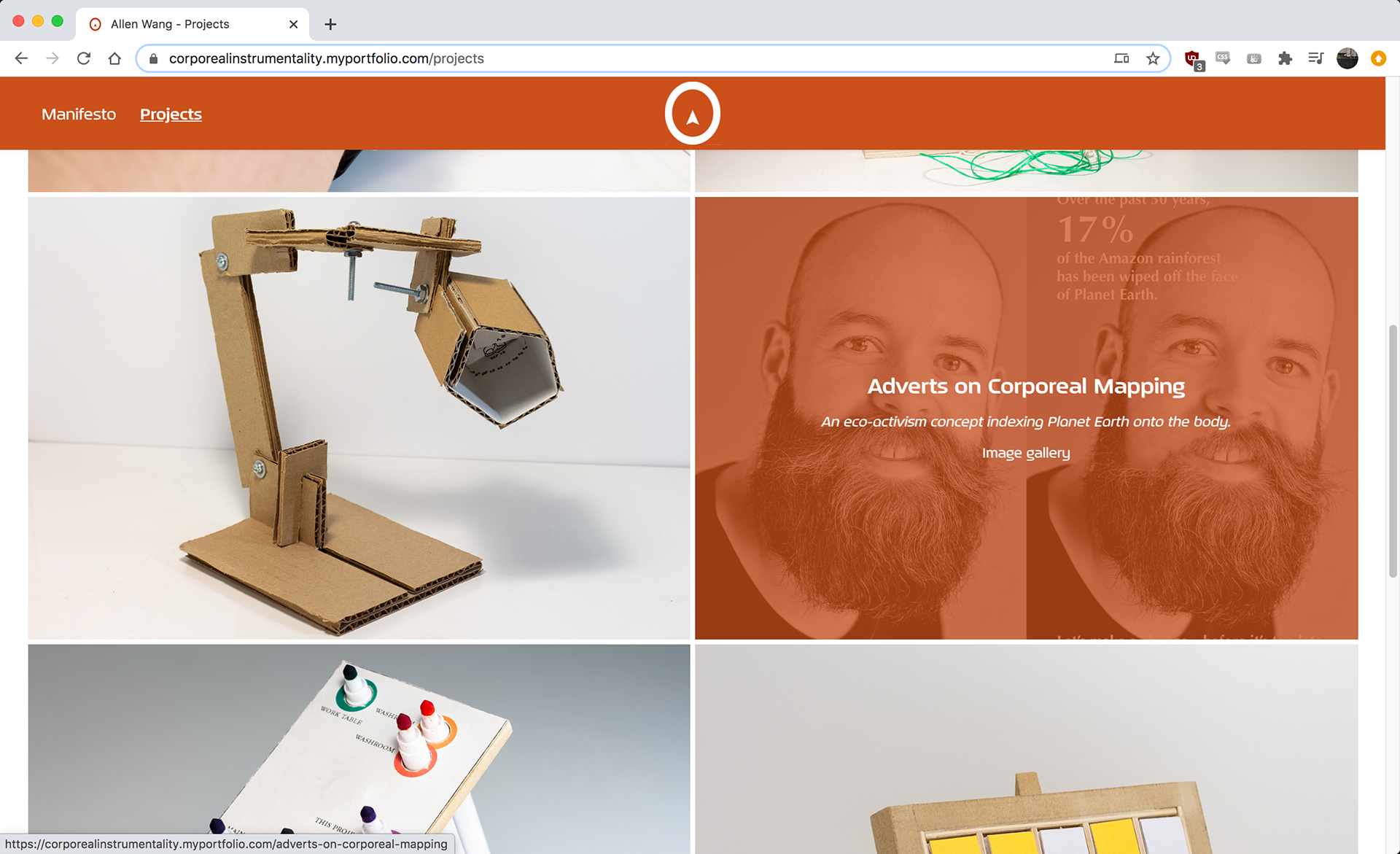Open the browser home page
This screenshot has height=854, width=1400.
(114, 58)
